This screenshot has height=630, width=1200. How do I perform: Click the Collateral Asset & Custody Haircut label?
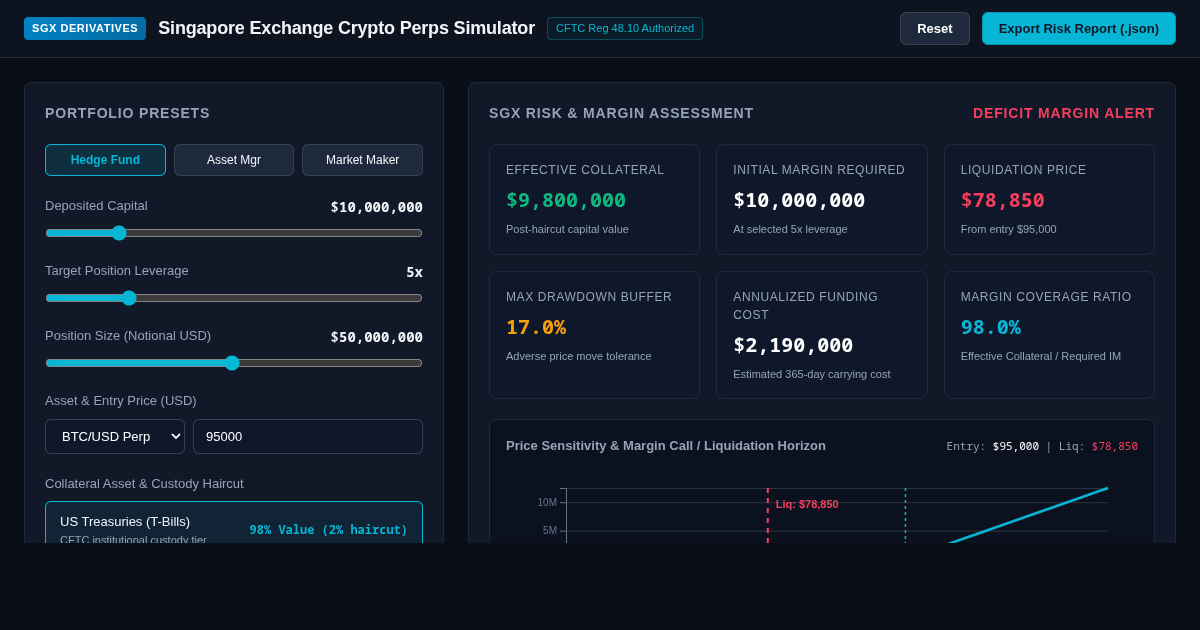(x=144, y=484)
